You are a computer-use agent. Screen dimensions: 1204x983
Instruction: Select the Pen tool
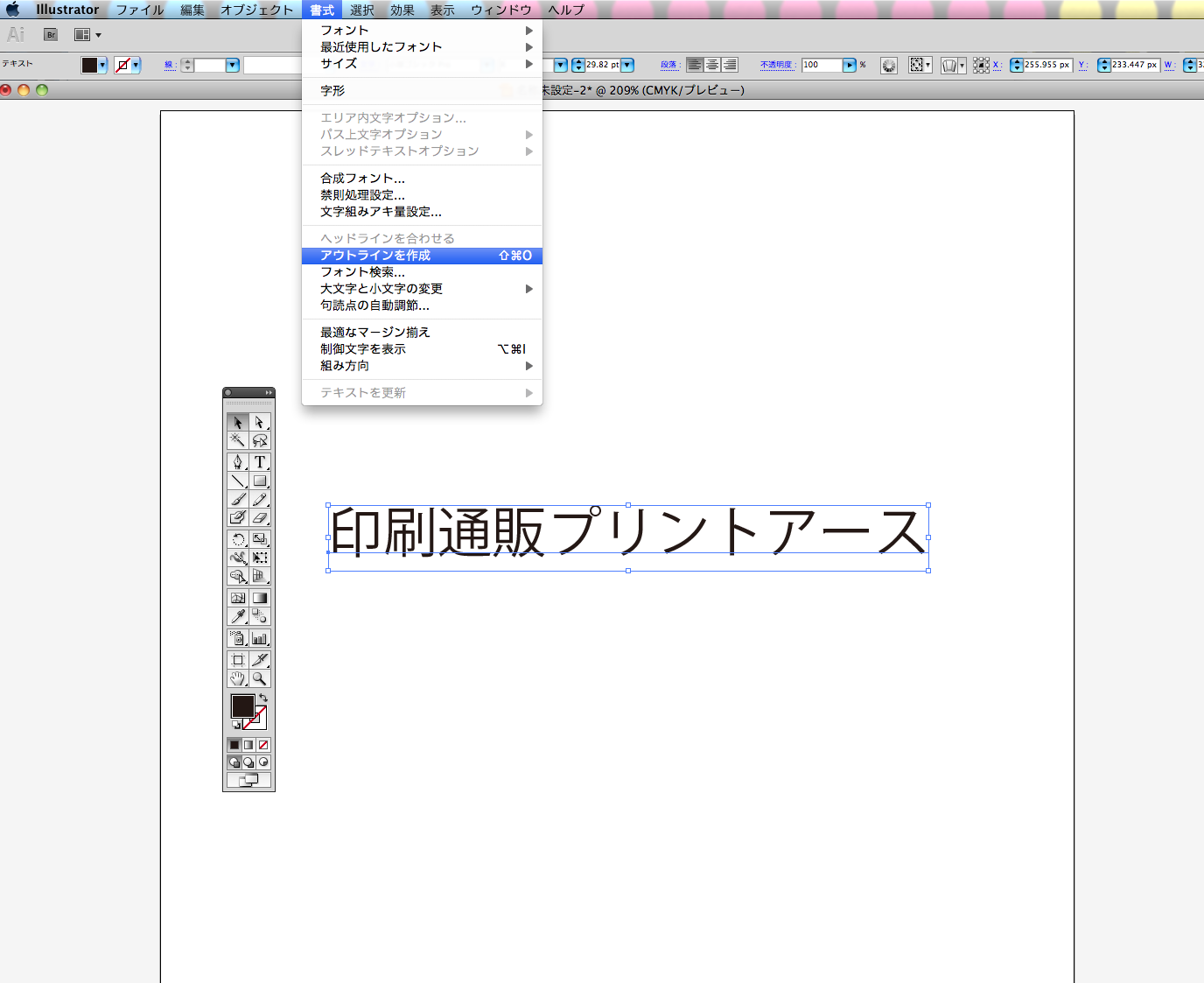(x=238, y=462)
